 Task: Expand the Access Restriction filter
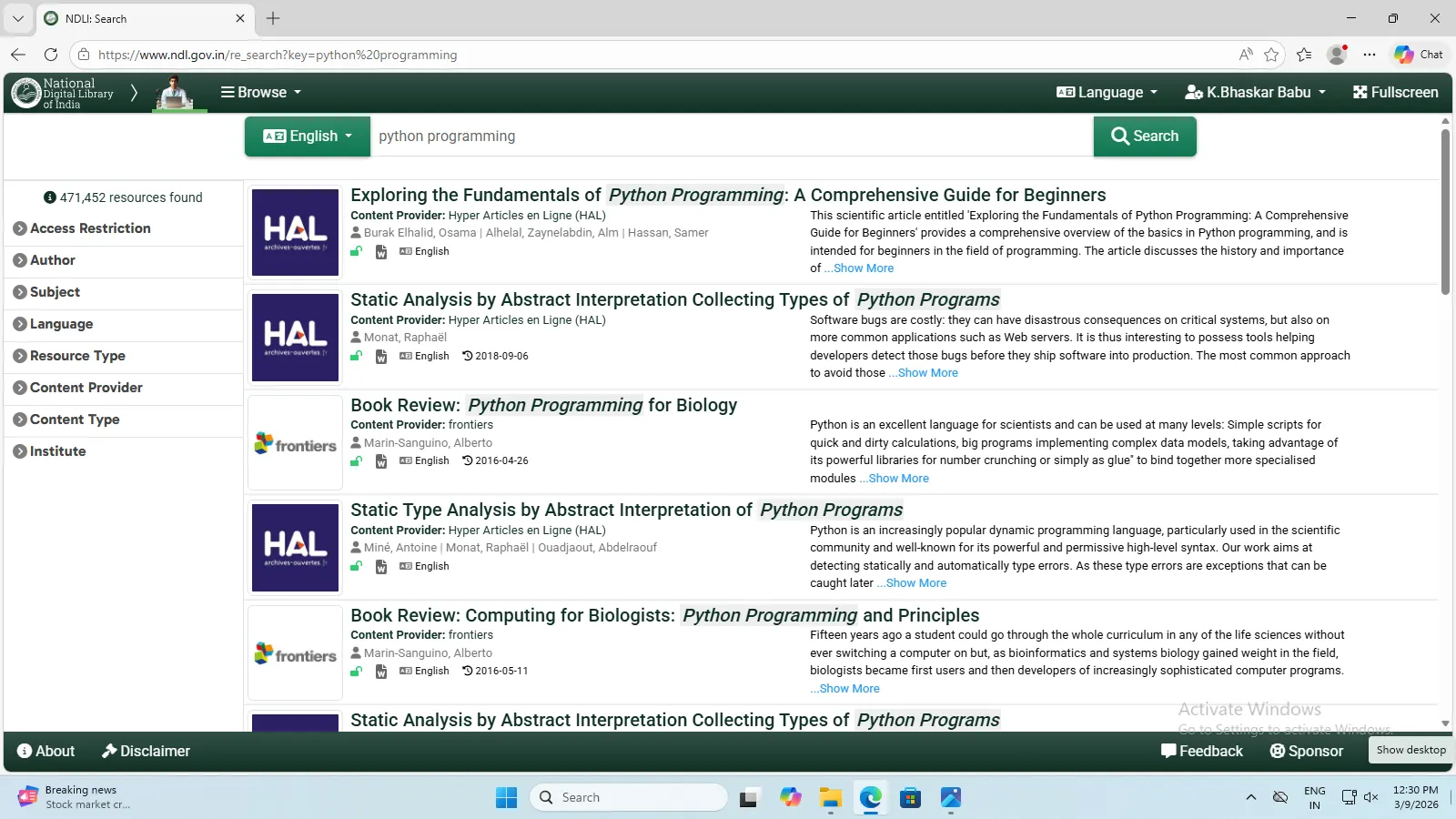click(89, 228)
